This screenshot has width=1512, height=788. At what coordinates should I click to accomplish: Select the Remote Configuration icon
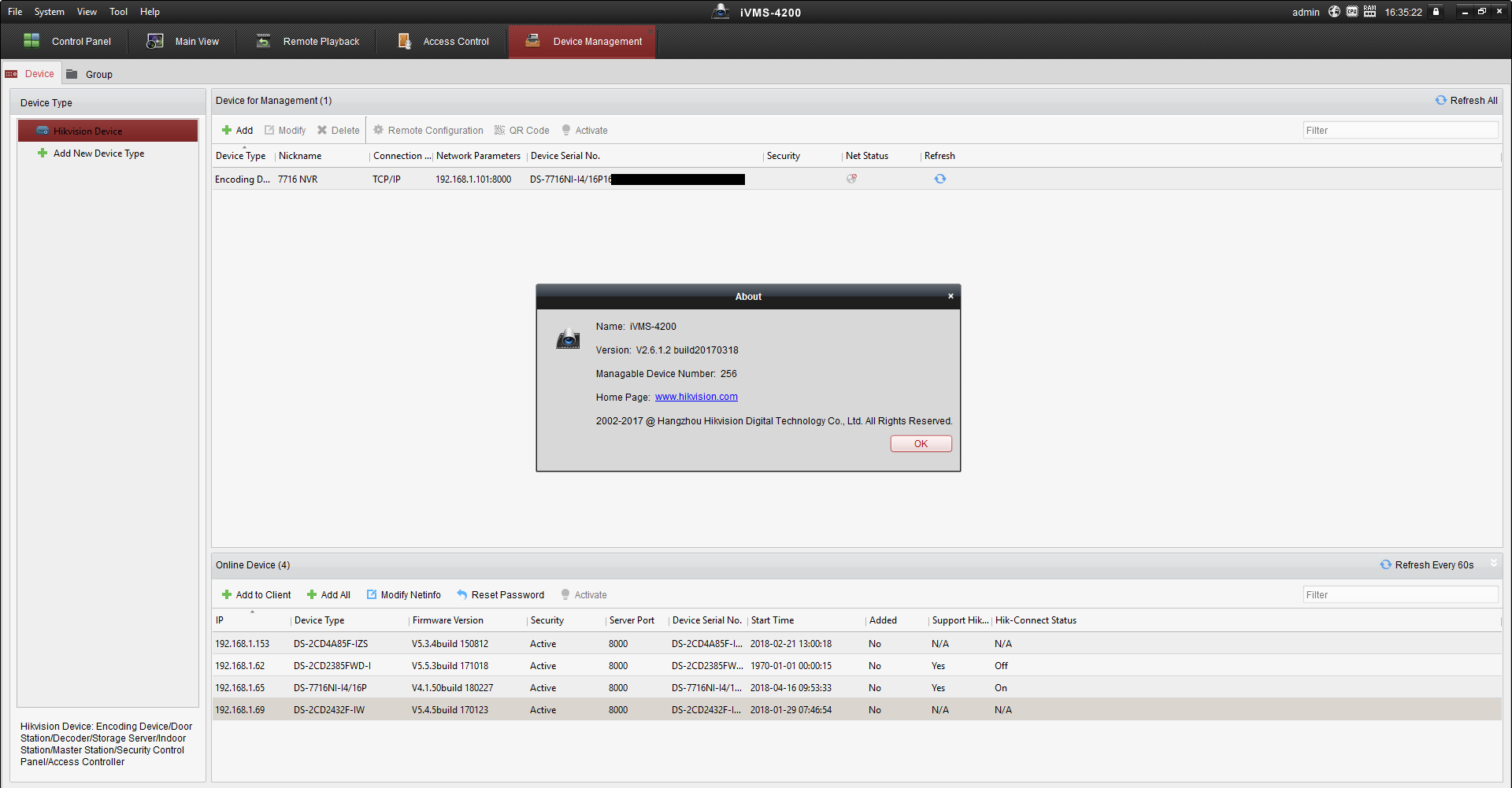(379, 130)
